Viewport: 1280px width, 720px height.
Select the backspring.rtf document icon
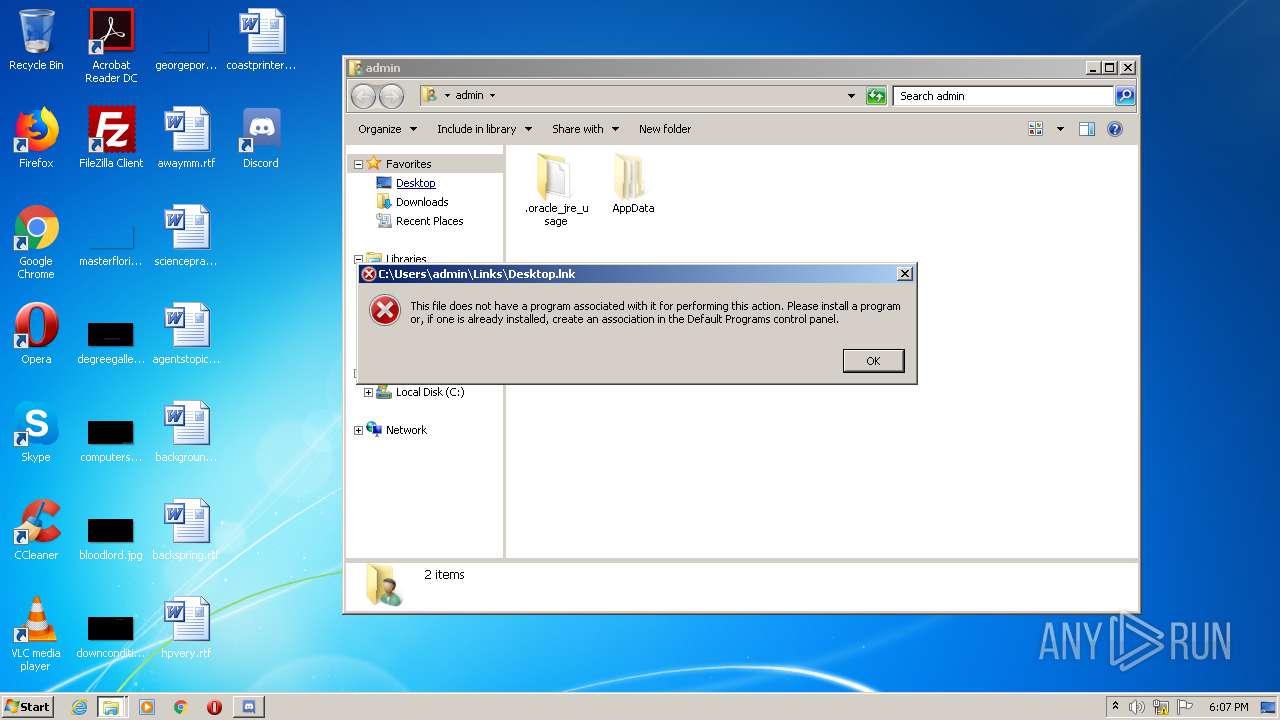click(186, 530)
